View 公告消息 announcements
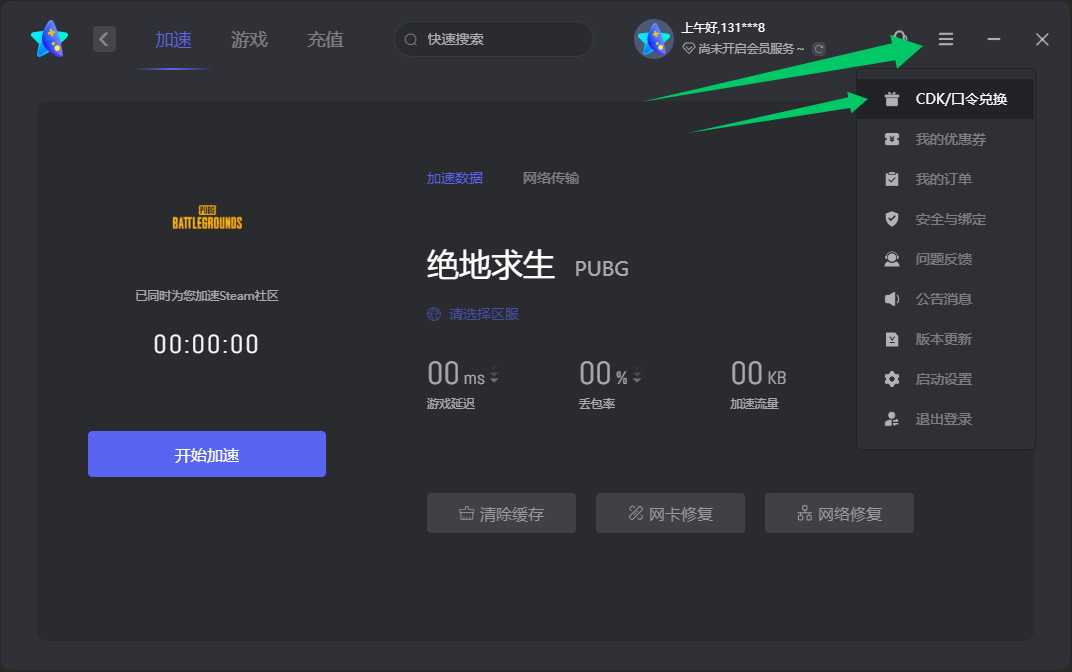 (945, 299)
